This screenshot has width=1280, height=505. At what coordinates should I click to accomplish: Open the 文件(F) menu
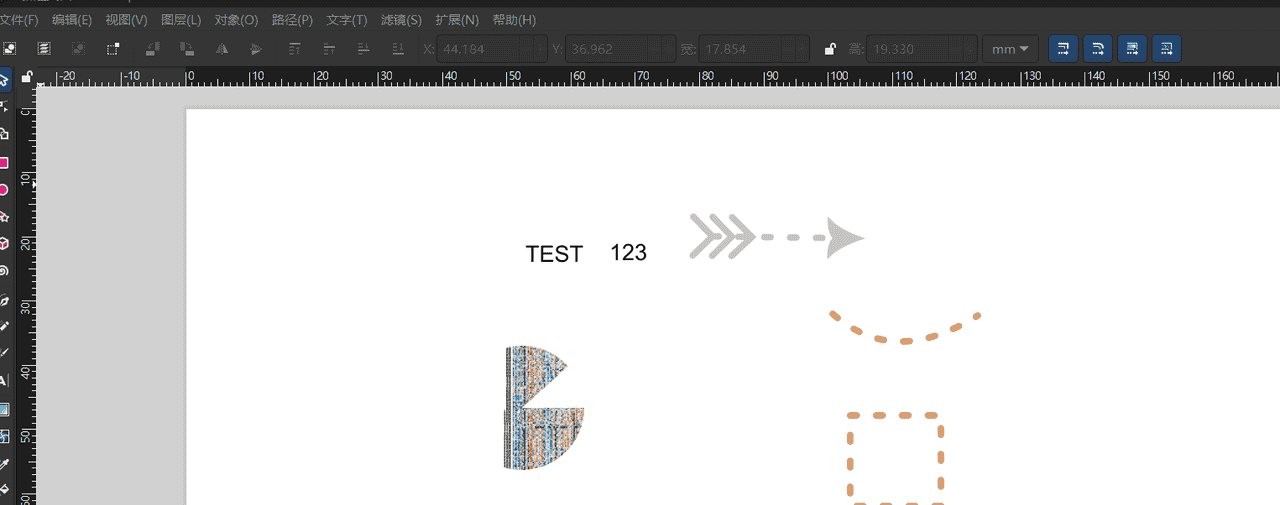(19, 20)
